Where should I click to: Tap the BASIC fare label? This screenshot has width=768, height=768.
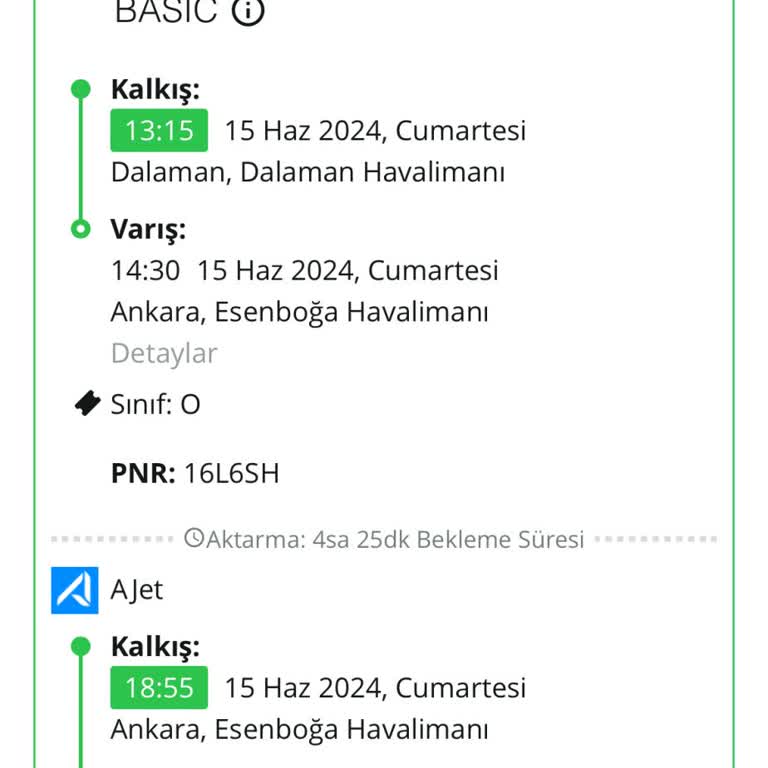[166, 11]
